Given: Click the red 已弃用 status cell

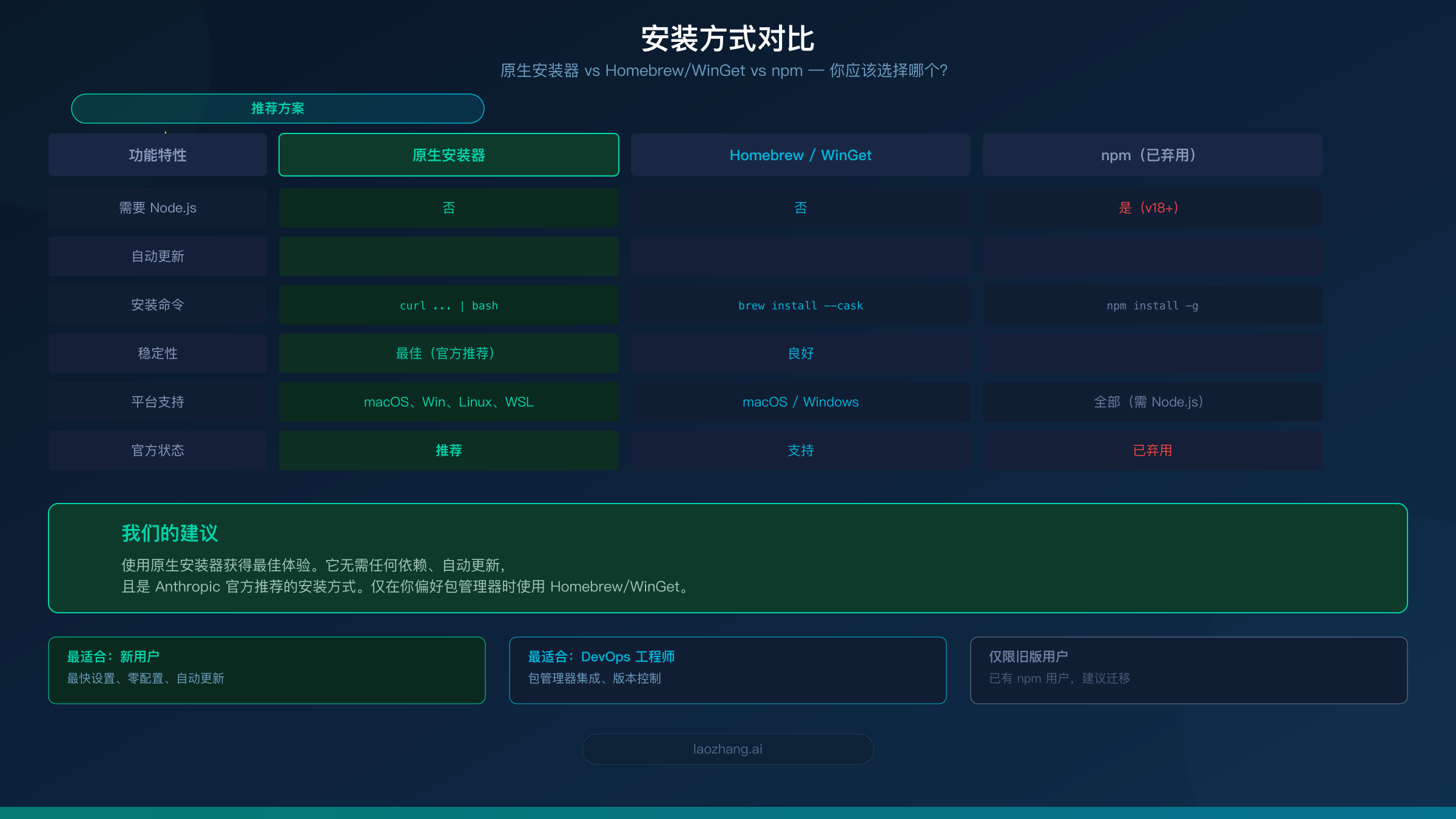Looking at the screenshot, I should [1151, 450].
